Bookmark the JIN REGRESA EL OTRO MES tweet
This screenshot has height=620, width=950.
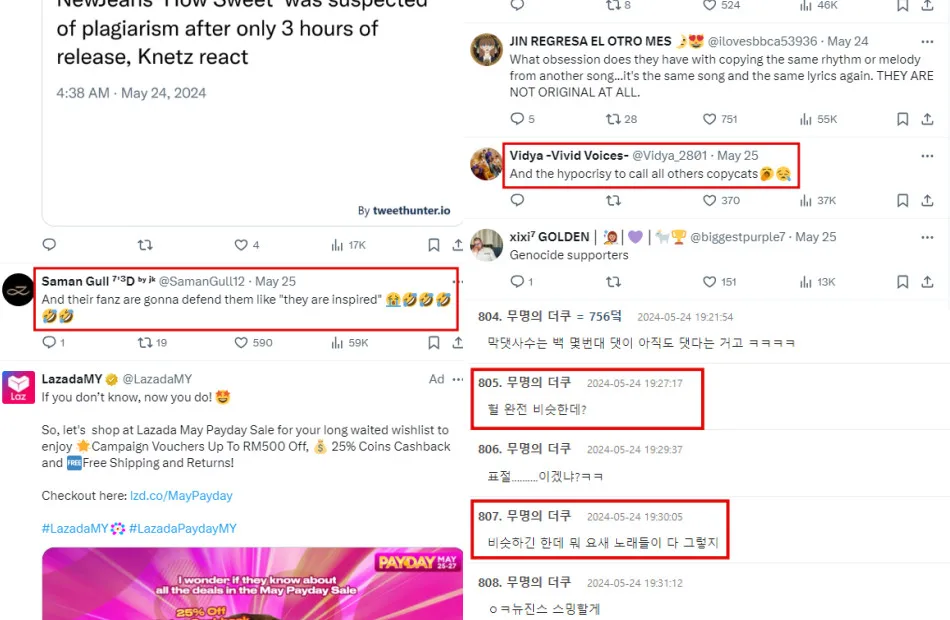point(903,119)
